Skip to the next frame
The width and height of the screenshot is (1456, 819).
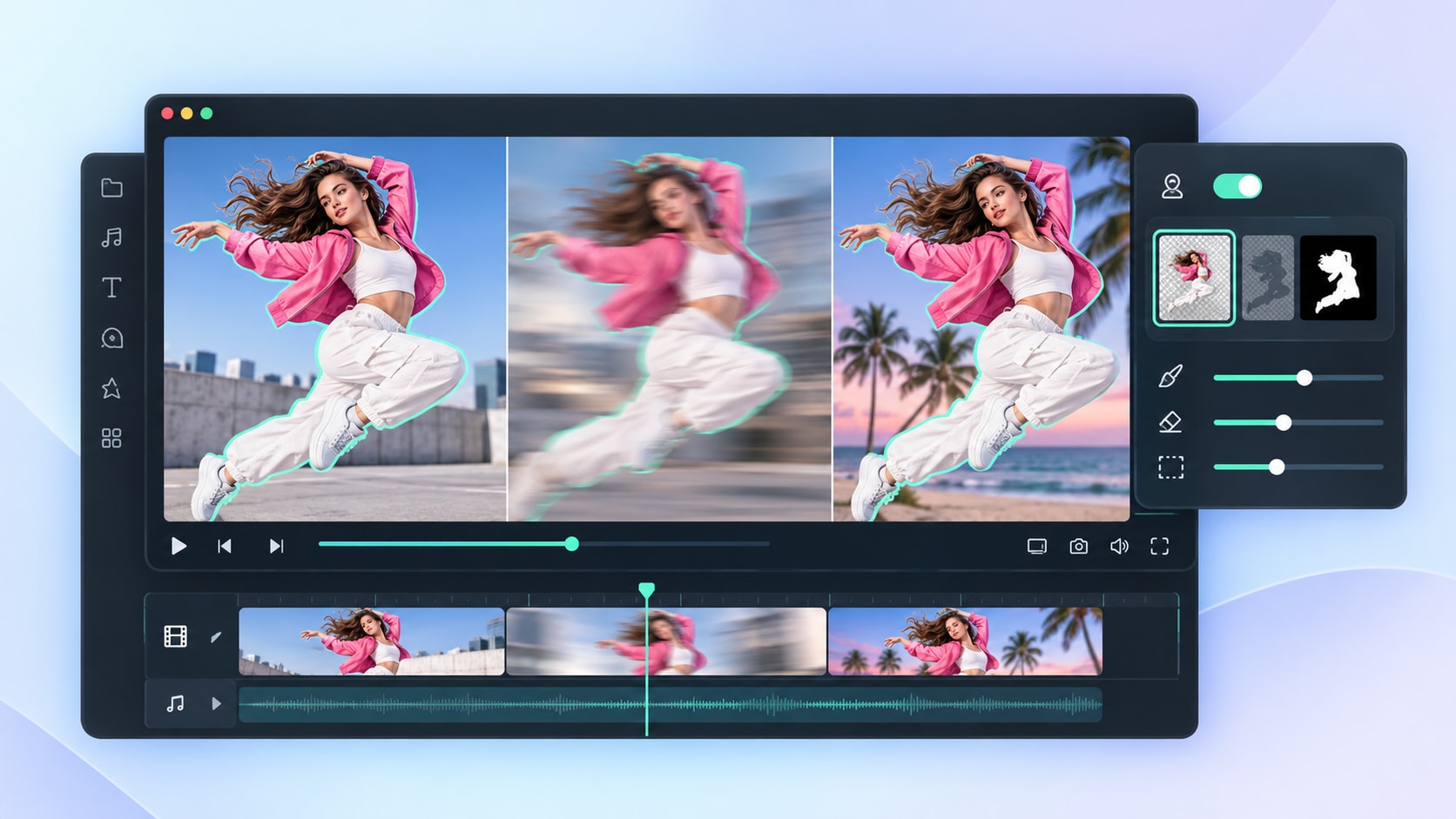(276, 546)
